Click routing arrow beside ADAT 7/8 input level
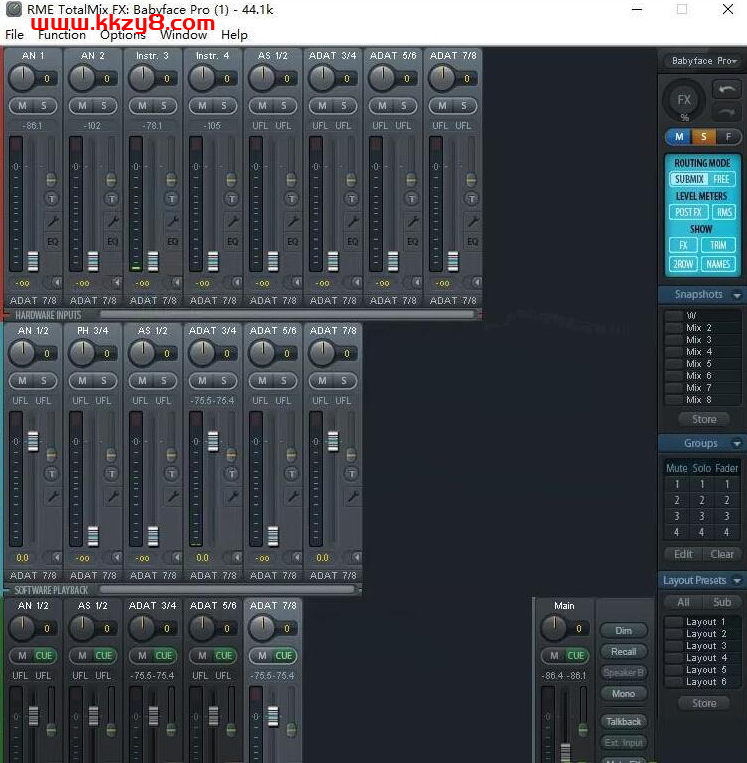The height and width of the screenshot is (763, 747). tap(476, 282)
